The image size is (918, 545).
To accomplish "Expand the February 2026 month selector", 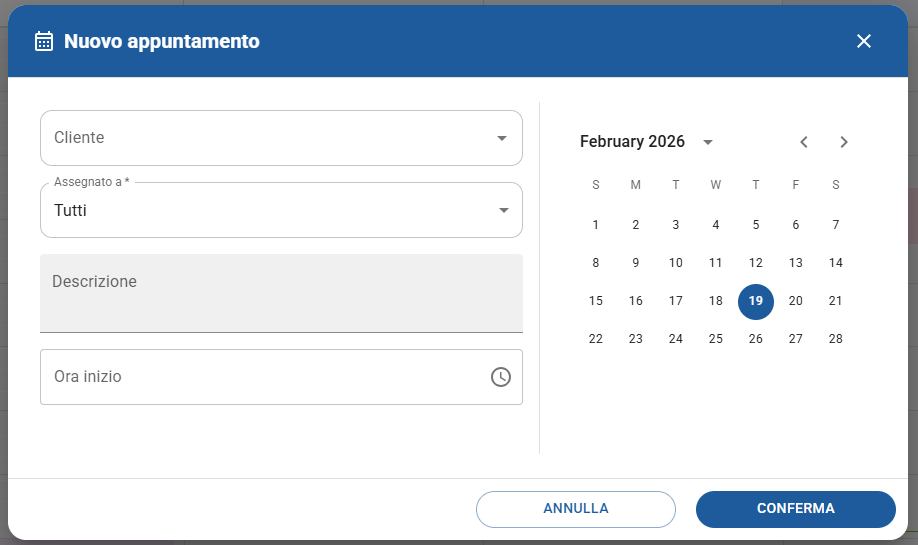I will pyautogui.click(x=708, y=142).
